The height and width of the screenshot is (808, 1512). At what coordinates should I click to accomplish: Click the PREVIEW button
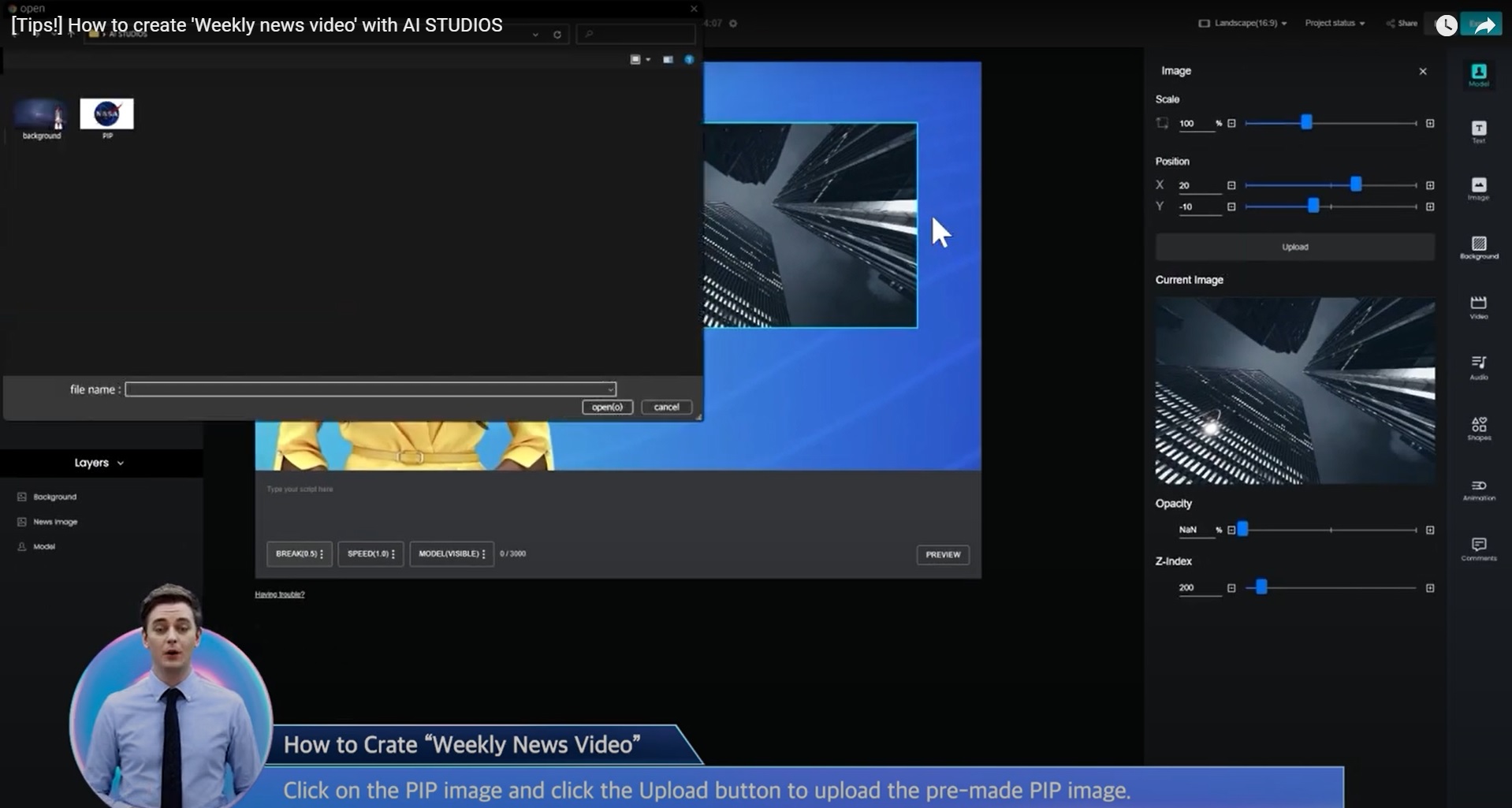click(943, 555)
